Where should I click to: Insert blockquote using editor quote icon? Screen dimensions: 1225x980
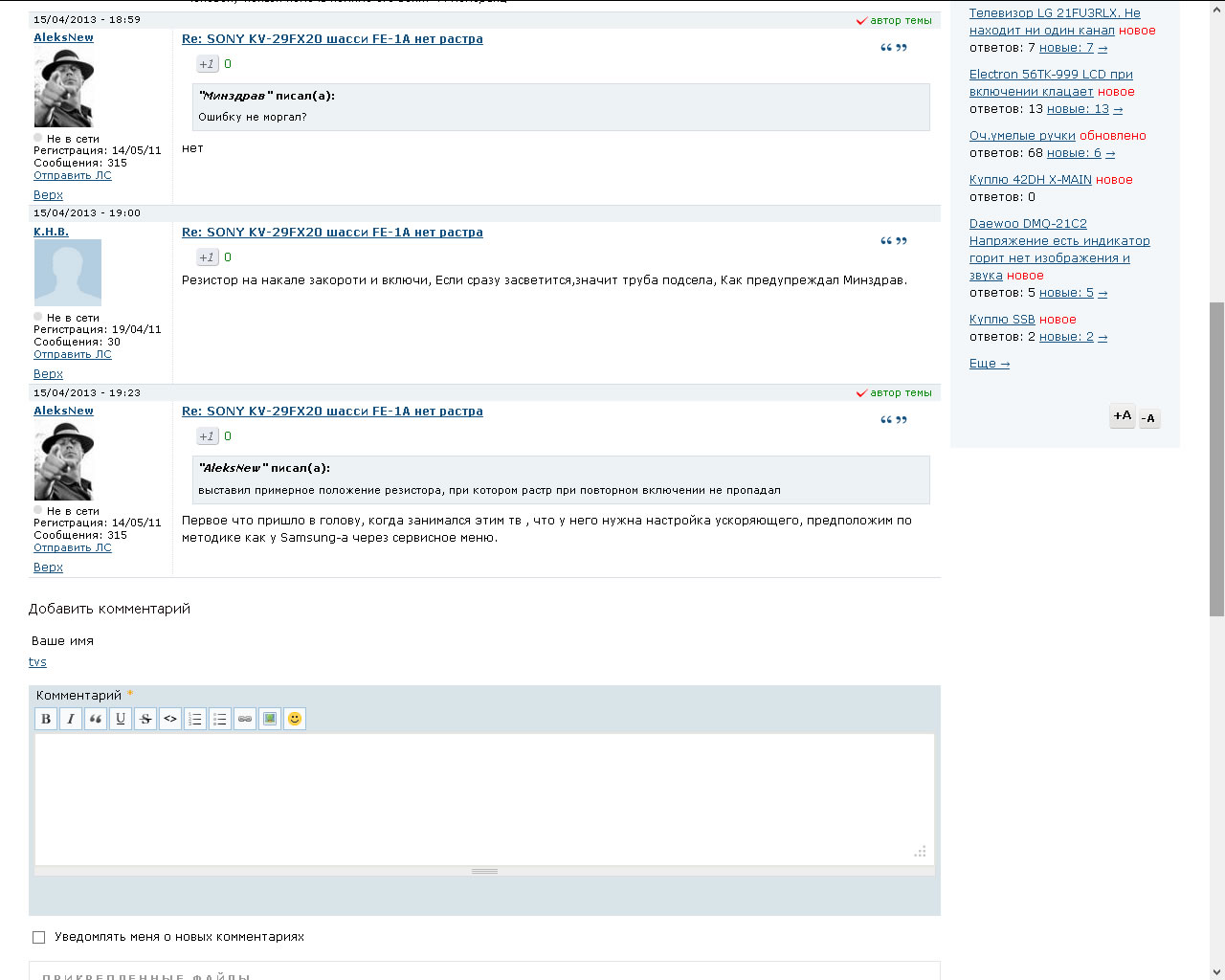coord(96,719)
